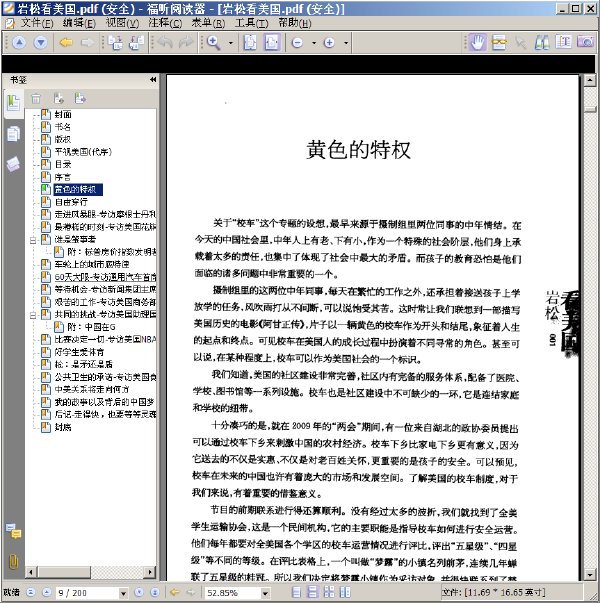This screenshot has height=603, width=600.
Task: Open the 编辑(E) menu
Action: click(80, 23)
